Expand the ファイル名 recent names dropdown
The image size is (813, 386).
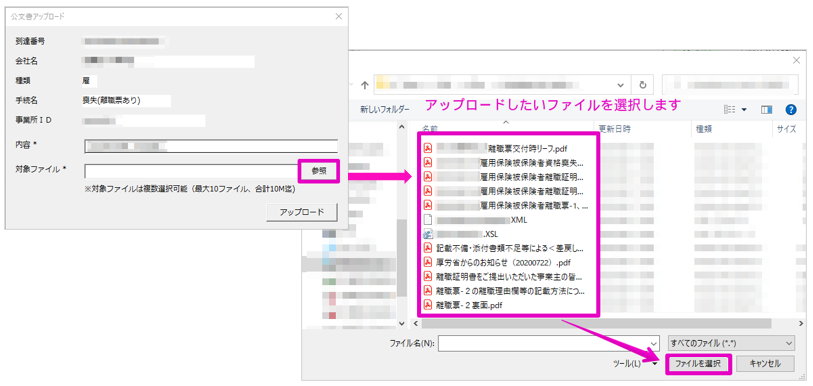pos(653,343)
